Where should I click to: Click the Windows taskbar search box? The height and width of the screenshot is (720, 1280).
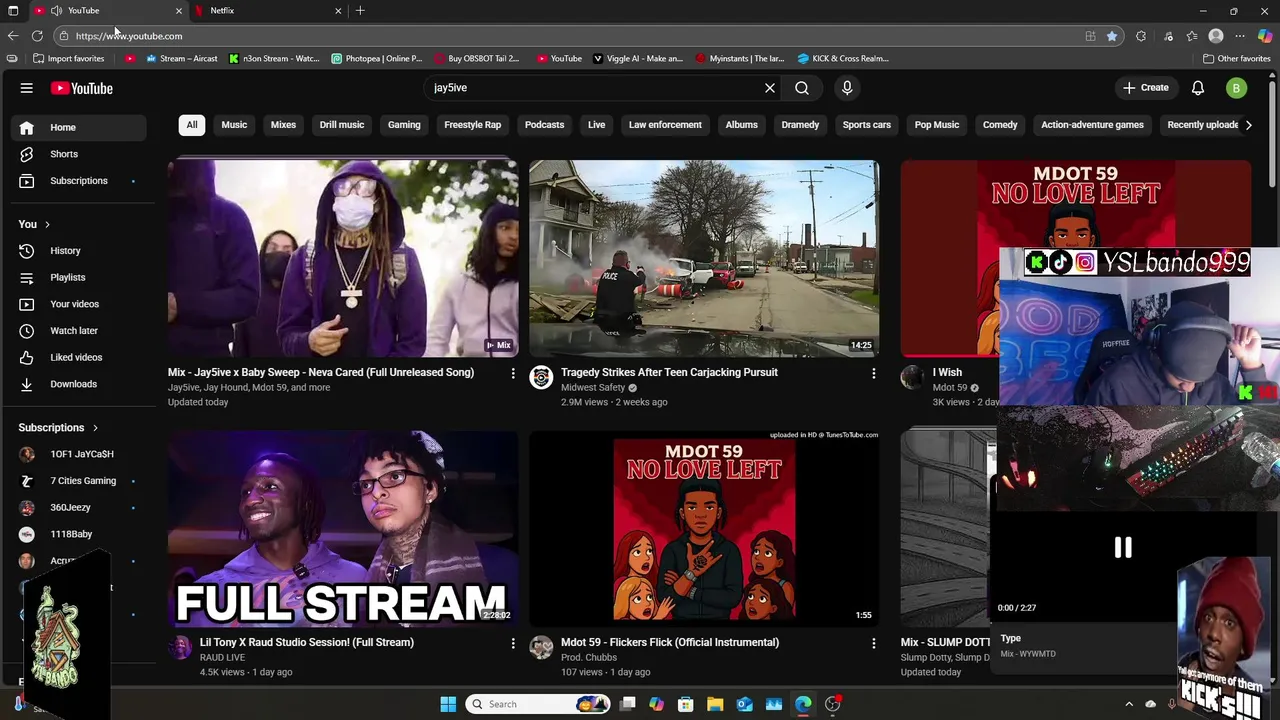(537, 704)
